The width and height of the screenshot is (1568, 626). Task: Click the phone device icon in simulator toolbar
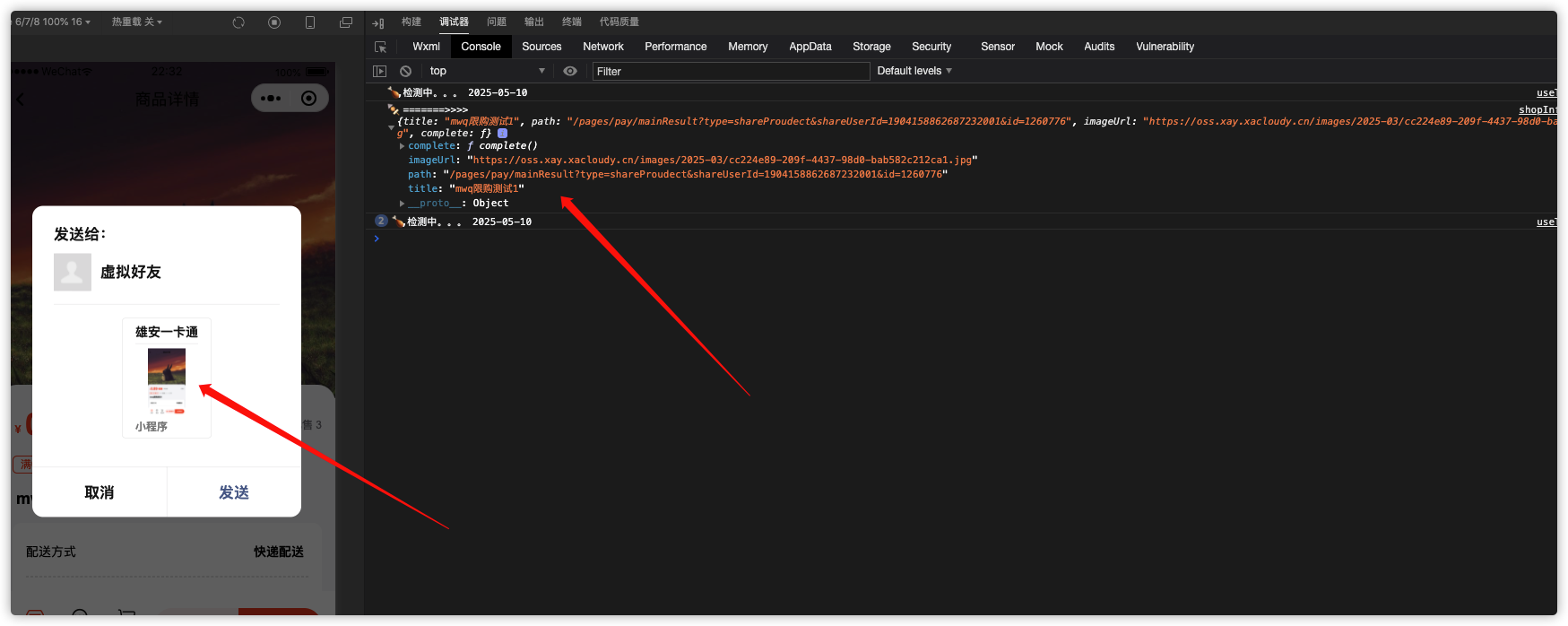[x=310, y=22]
